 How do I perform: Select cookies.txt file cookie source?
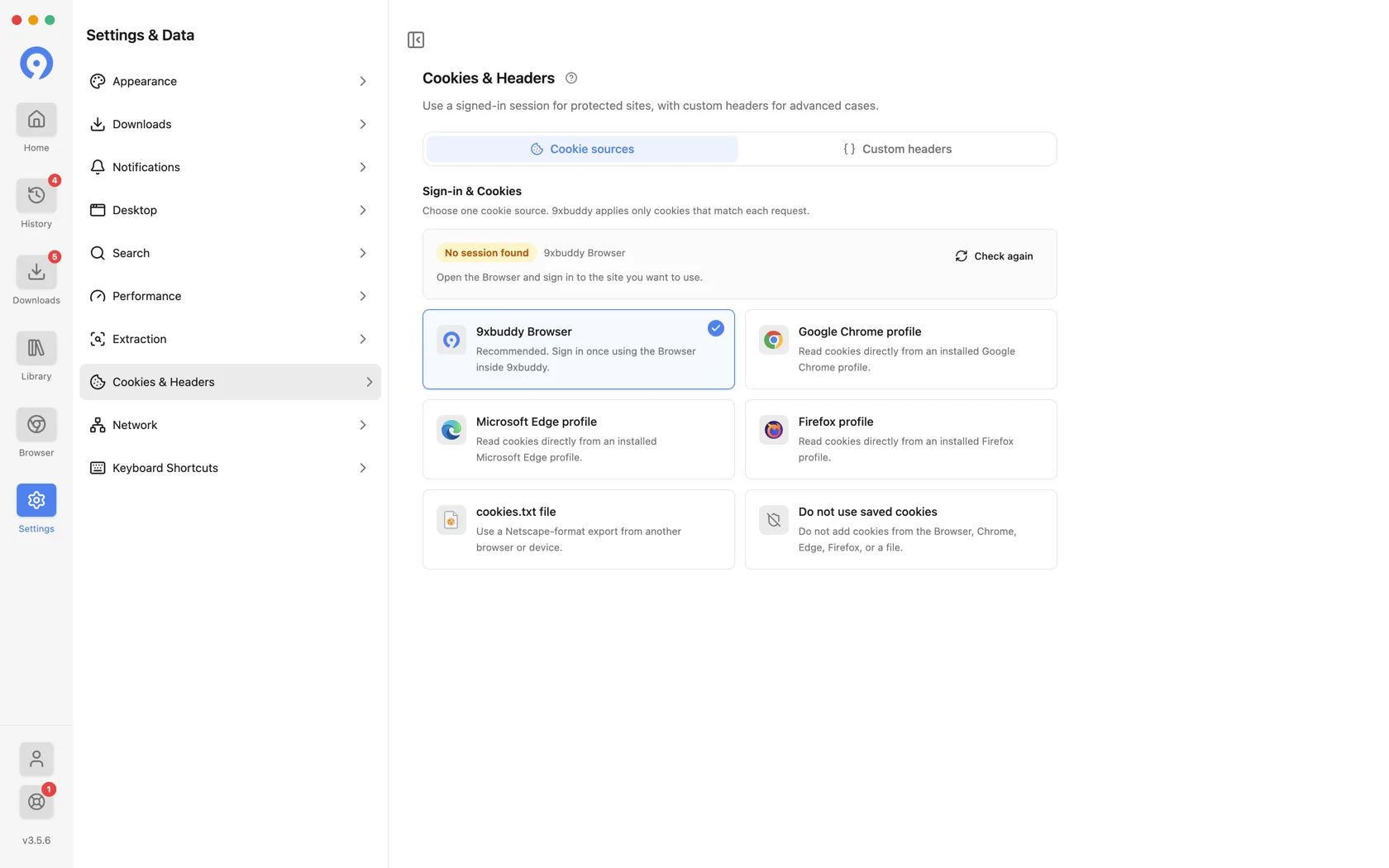pyautogui.click(x=578, y=529)
